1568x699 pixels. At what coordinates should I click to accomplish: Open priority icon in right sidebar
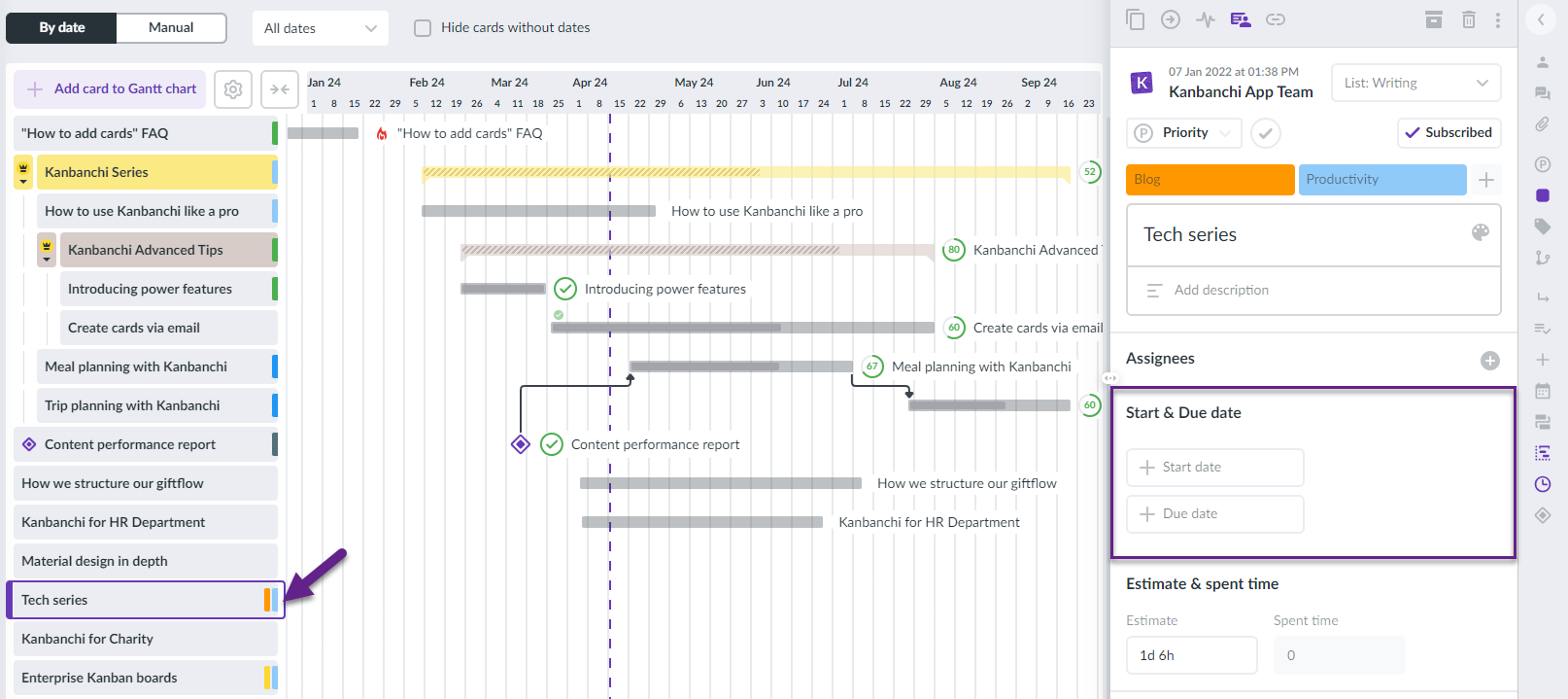[x=1543, y=164]
